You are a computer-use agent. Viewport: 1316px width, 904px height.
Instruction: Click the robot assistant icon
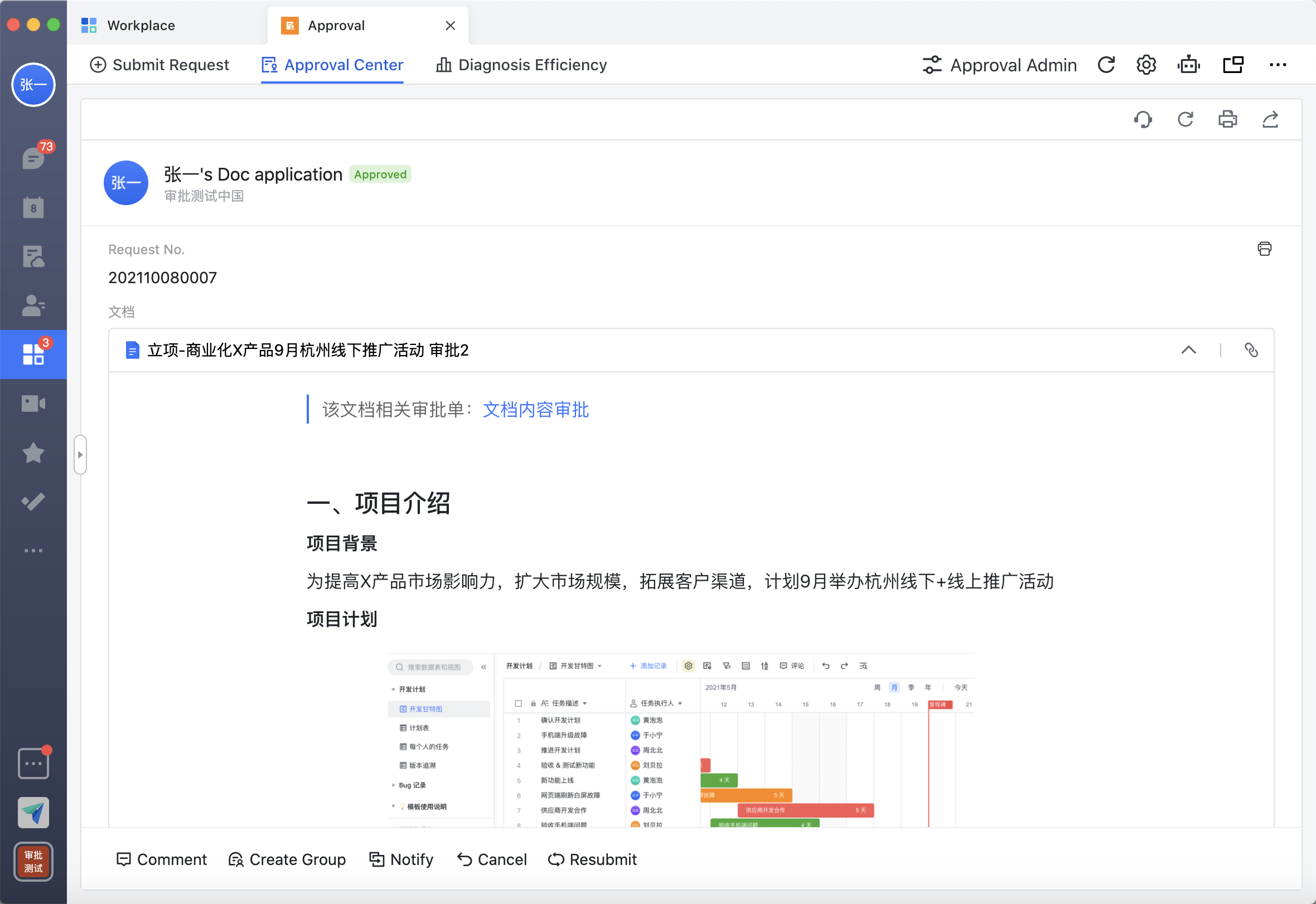click(1188, 65)
